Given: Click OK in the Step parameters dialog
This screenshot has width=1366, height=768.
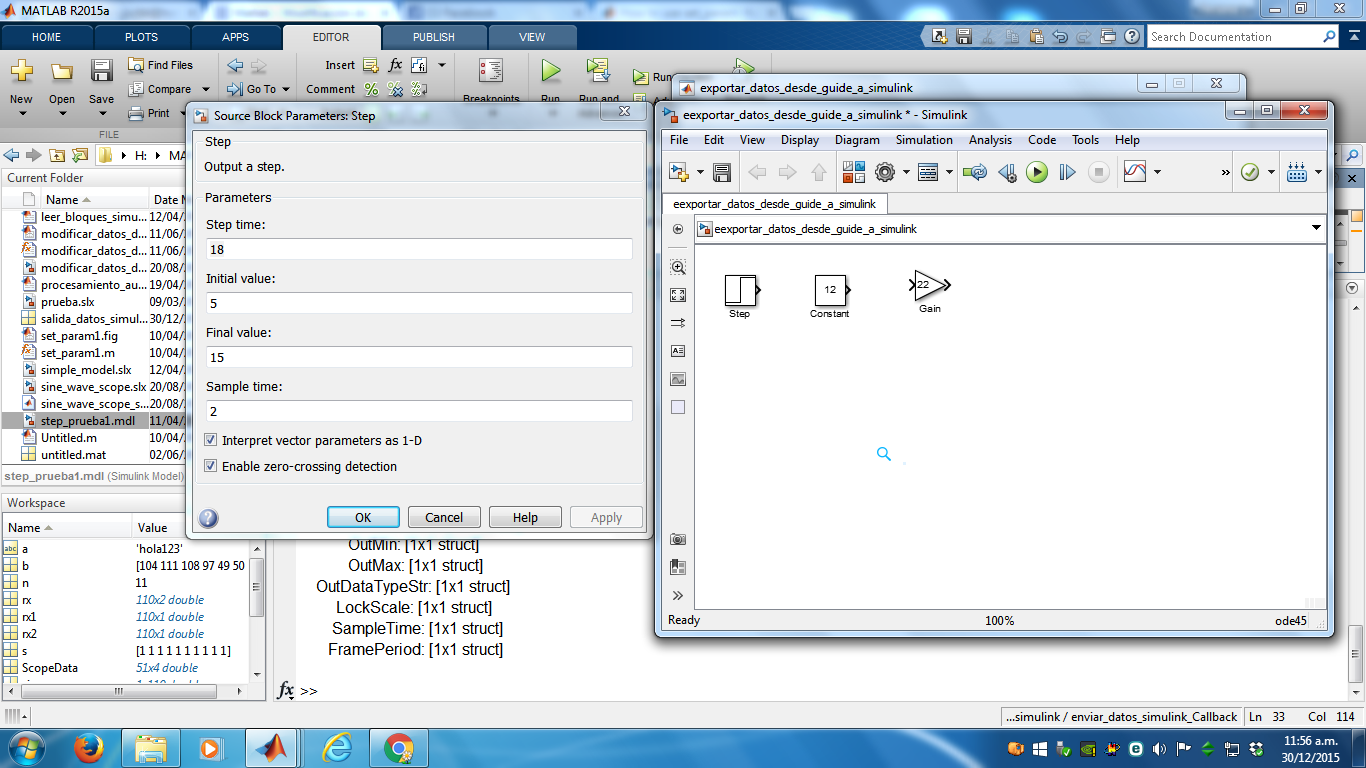Looking at the screenshot, I should 363,517.
